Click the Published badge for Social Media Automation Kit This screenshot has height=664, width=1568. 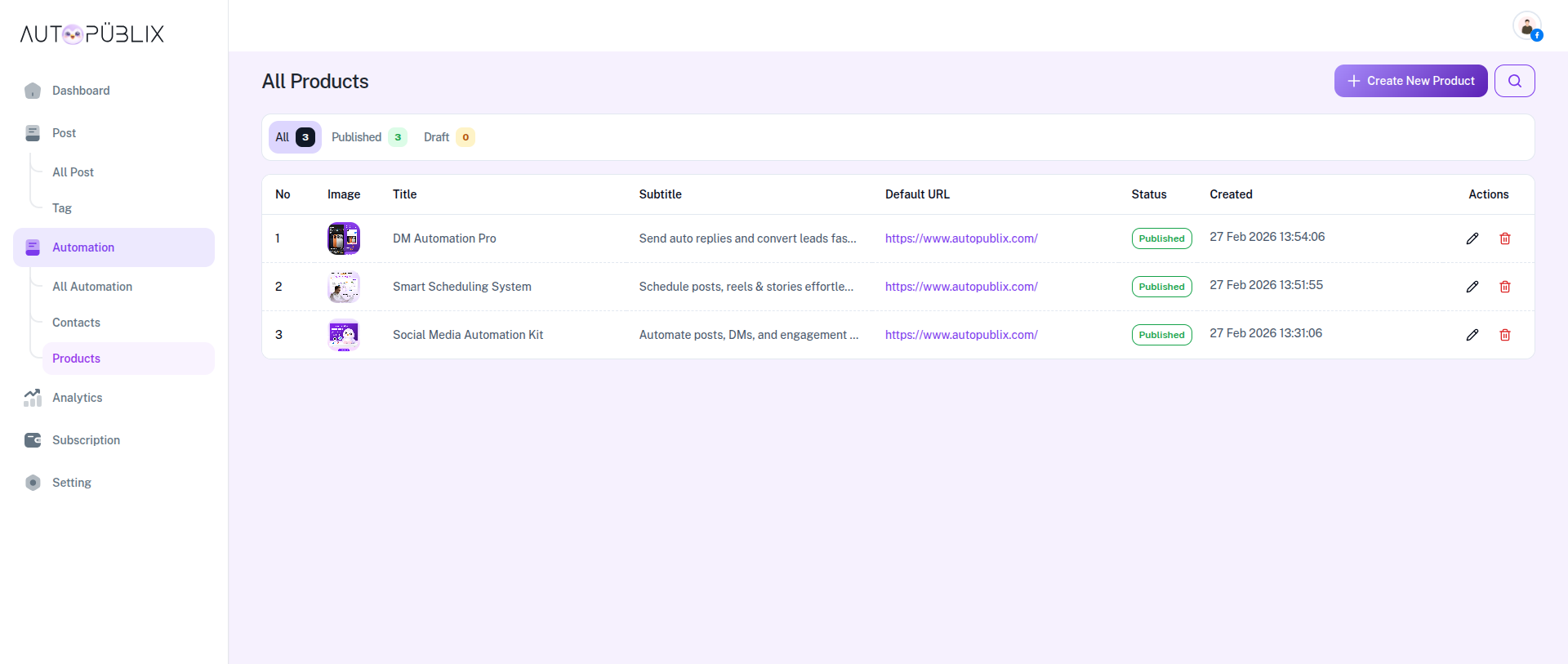[x=1161, y=335]
